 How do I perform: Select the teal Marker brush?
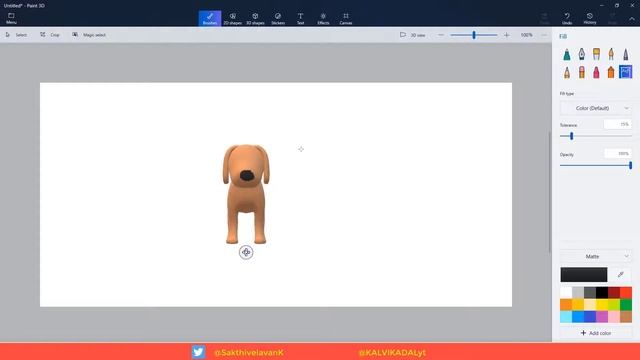click(x=567, y=54)
